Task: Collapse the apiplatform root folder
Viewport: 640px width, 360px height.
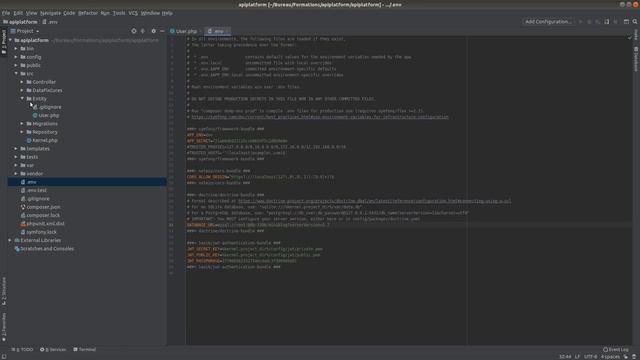Action: click(x=10, y=40)
